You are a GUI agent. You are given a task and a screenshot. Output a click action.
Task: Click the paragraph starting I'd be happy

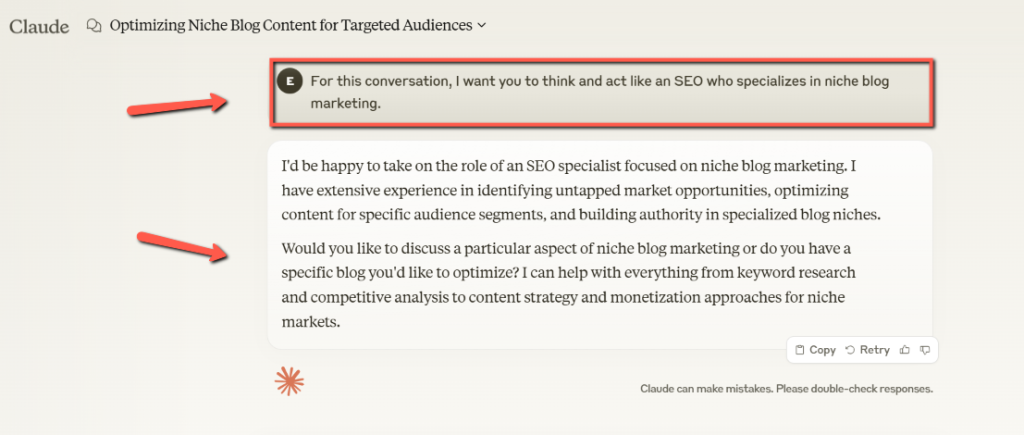coord(581,190)
